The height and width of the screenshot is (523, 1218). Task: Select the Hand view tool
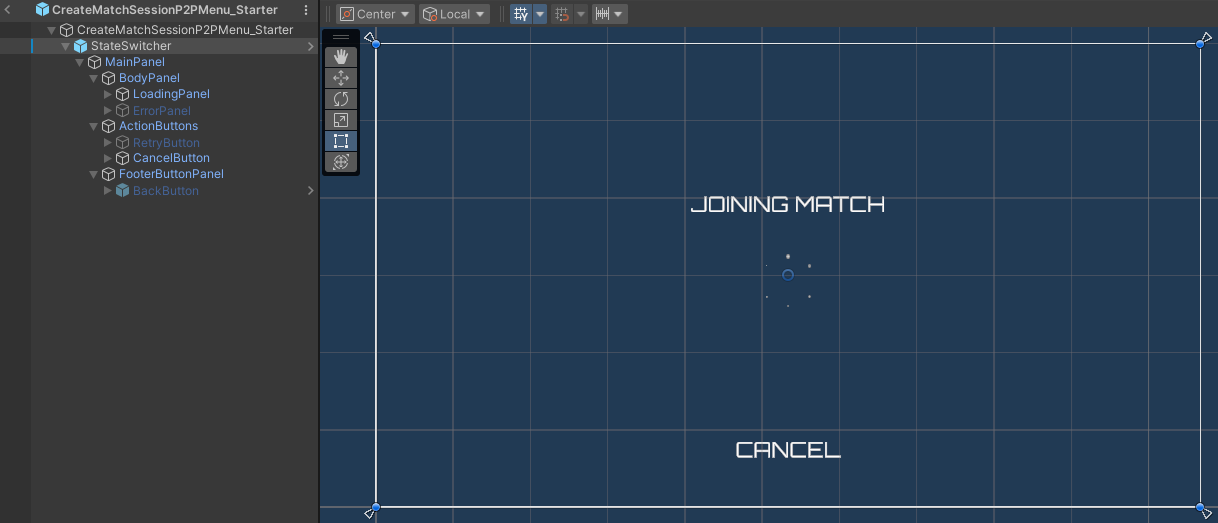click(341, 57)
